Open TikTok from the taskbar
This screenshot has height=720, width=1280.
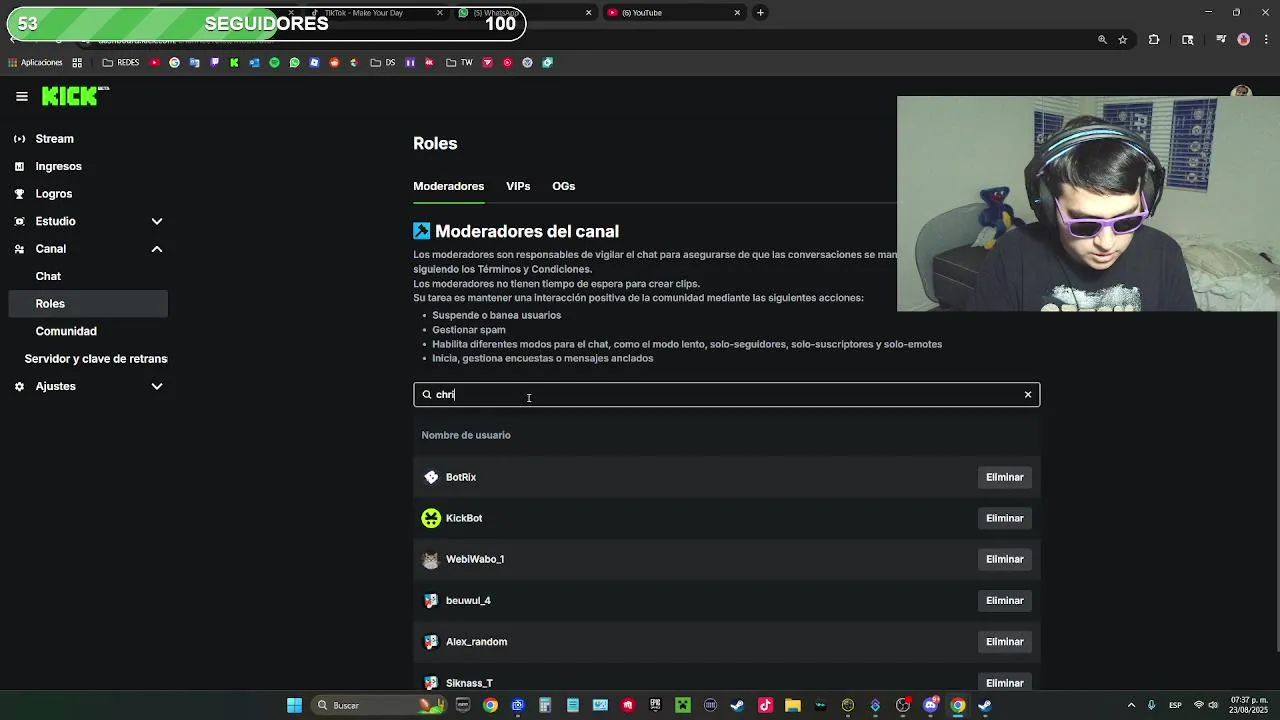coord(765,705)
